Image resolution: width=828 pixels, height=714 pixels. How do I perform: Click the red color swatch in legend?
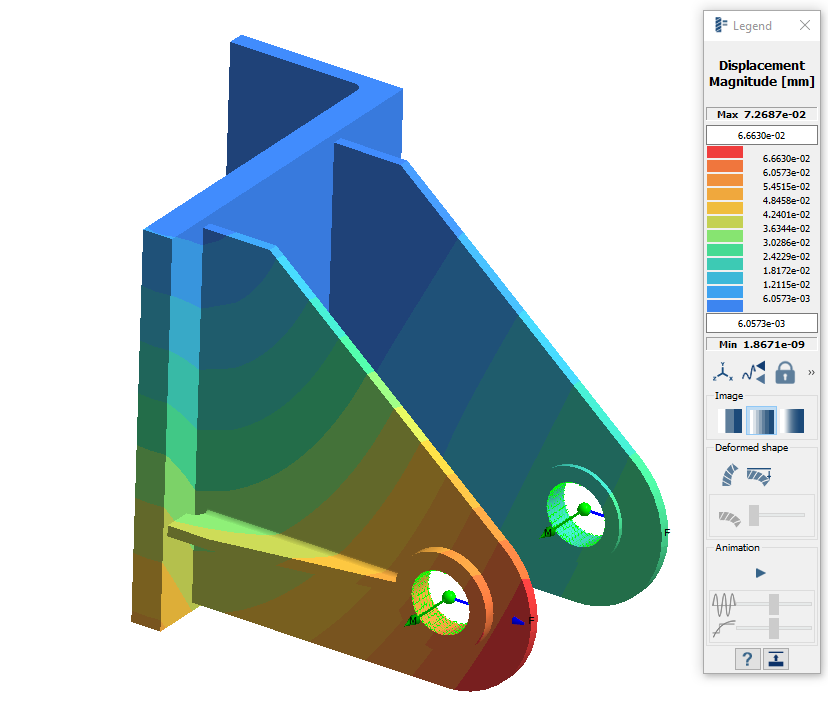point(724,152)
